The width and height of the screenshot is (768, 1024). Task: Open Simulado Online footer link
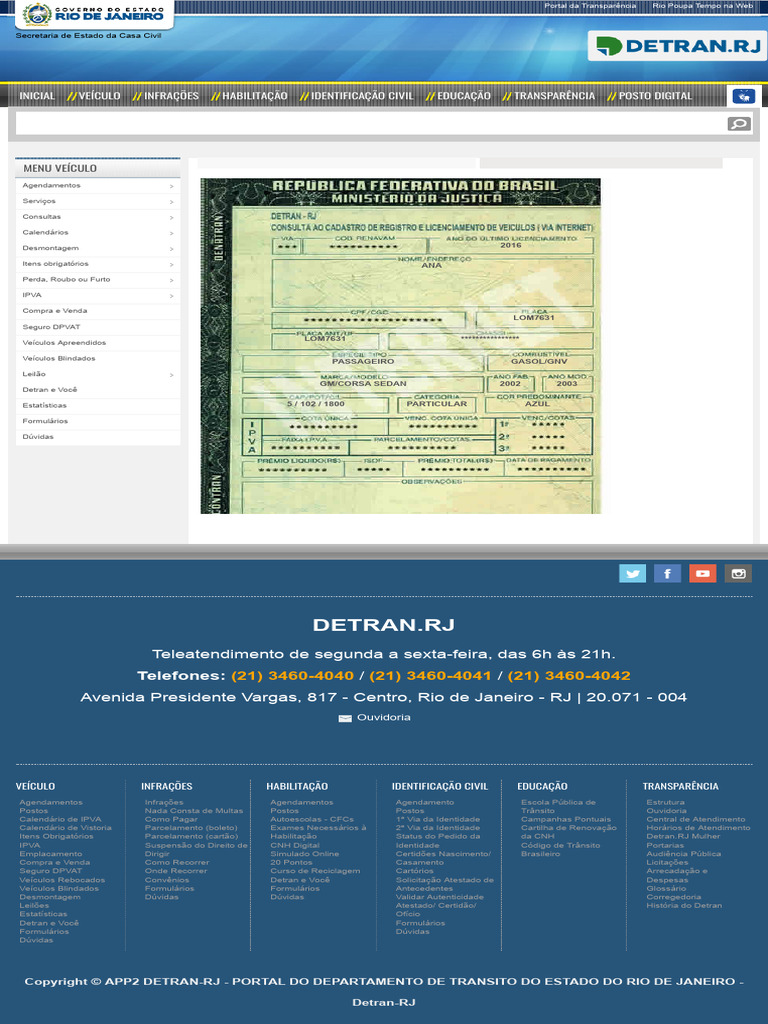(304, 854)
